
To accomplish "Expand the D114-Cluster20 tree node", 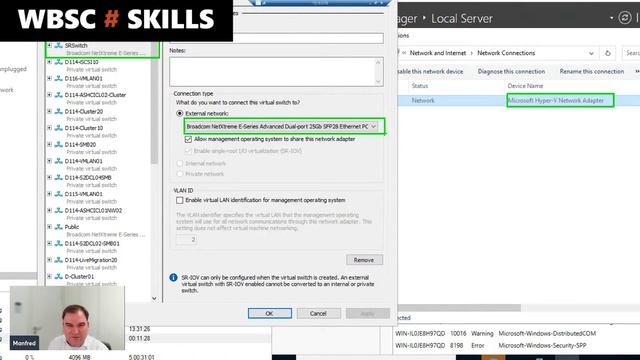I will point(49,111).
